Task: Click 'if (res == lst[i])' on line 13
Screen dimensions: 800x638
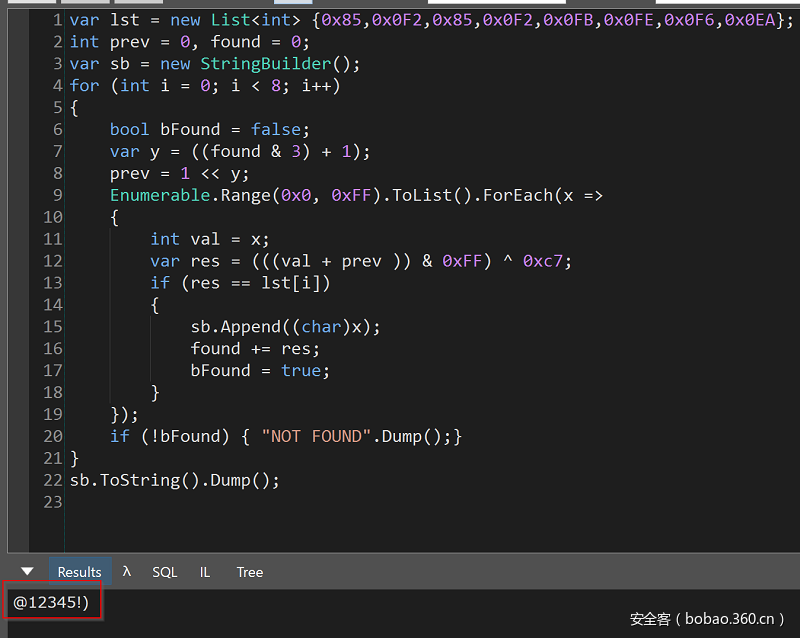Action: 240,283
